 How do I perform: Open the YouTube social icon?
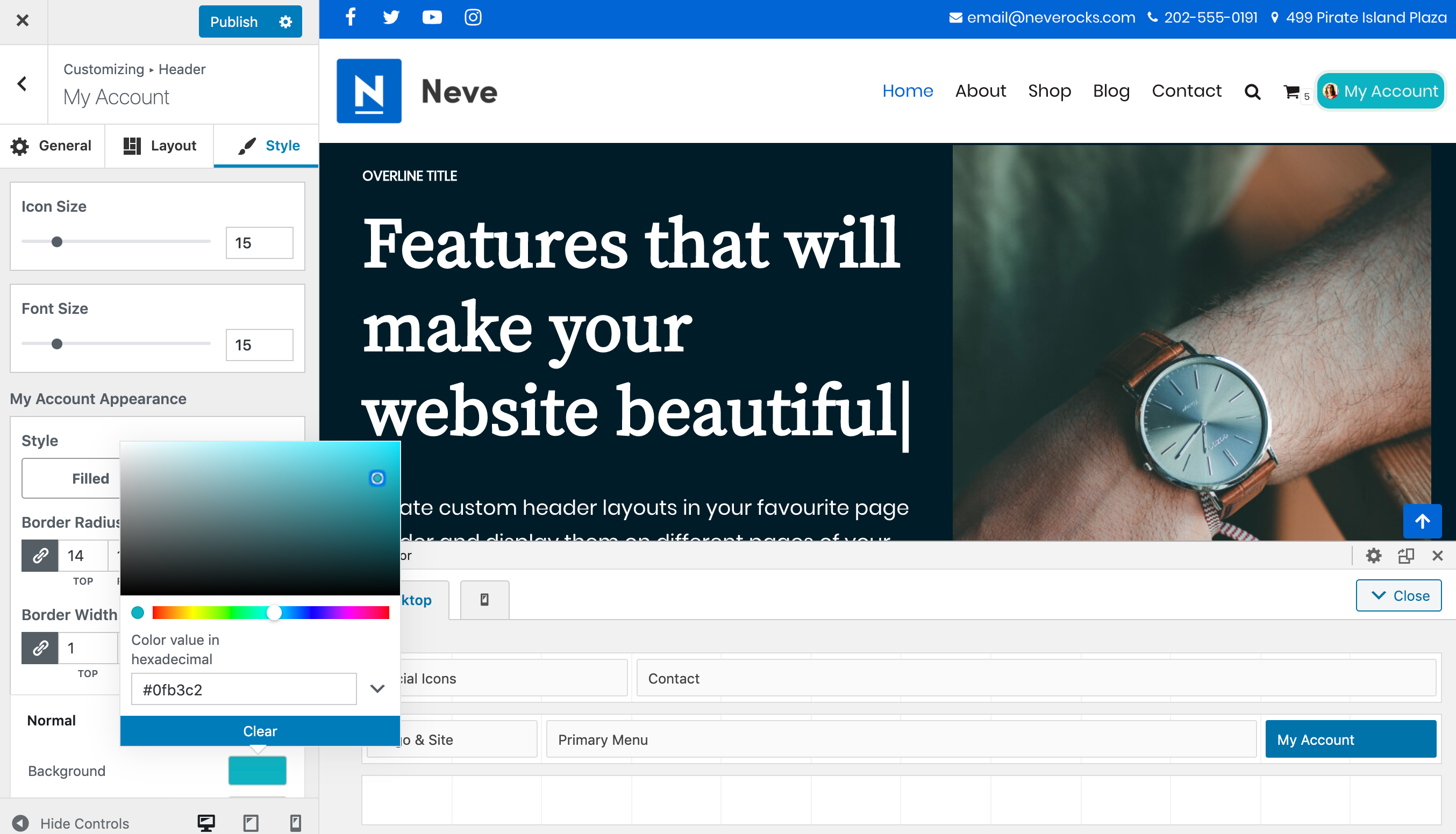point(432,17)
